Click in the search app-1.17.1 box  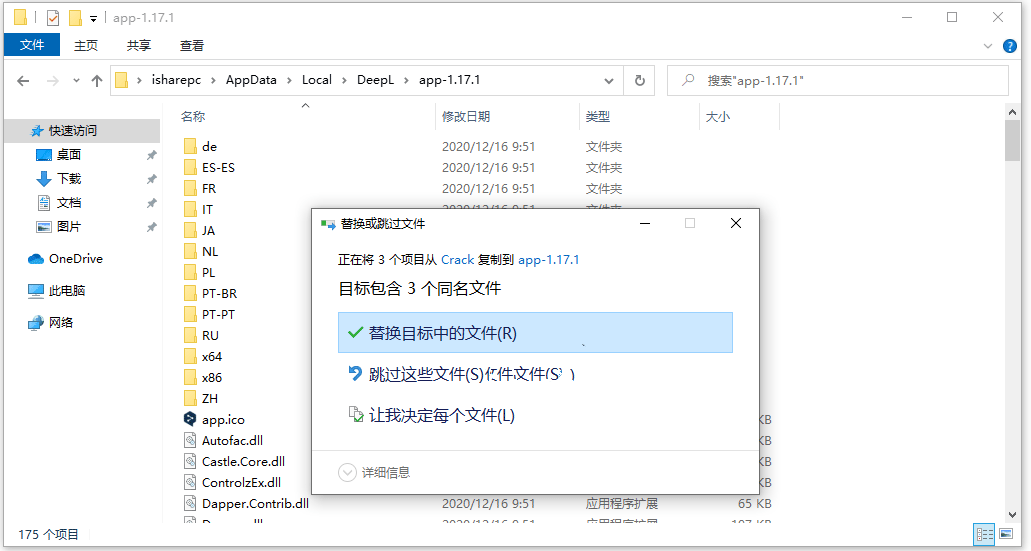838,81
